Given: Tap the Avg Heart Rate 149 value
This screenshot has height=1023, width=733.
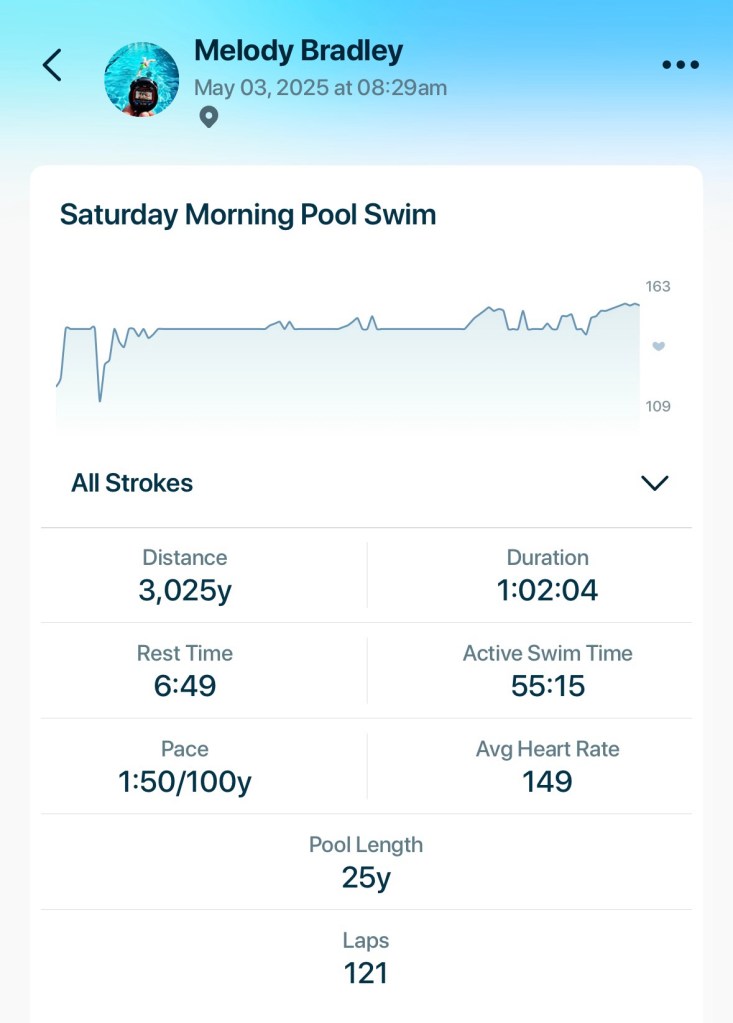Looking at the screenshot, I should 547,780.
